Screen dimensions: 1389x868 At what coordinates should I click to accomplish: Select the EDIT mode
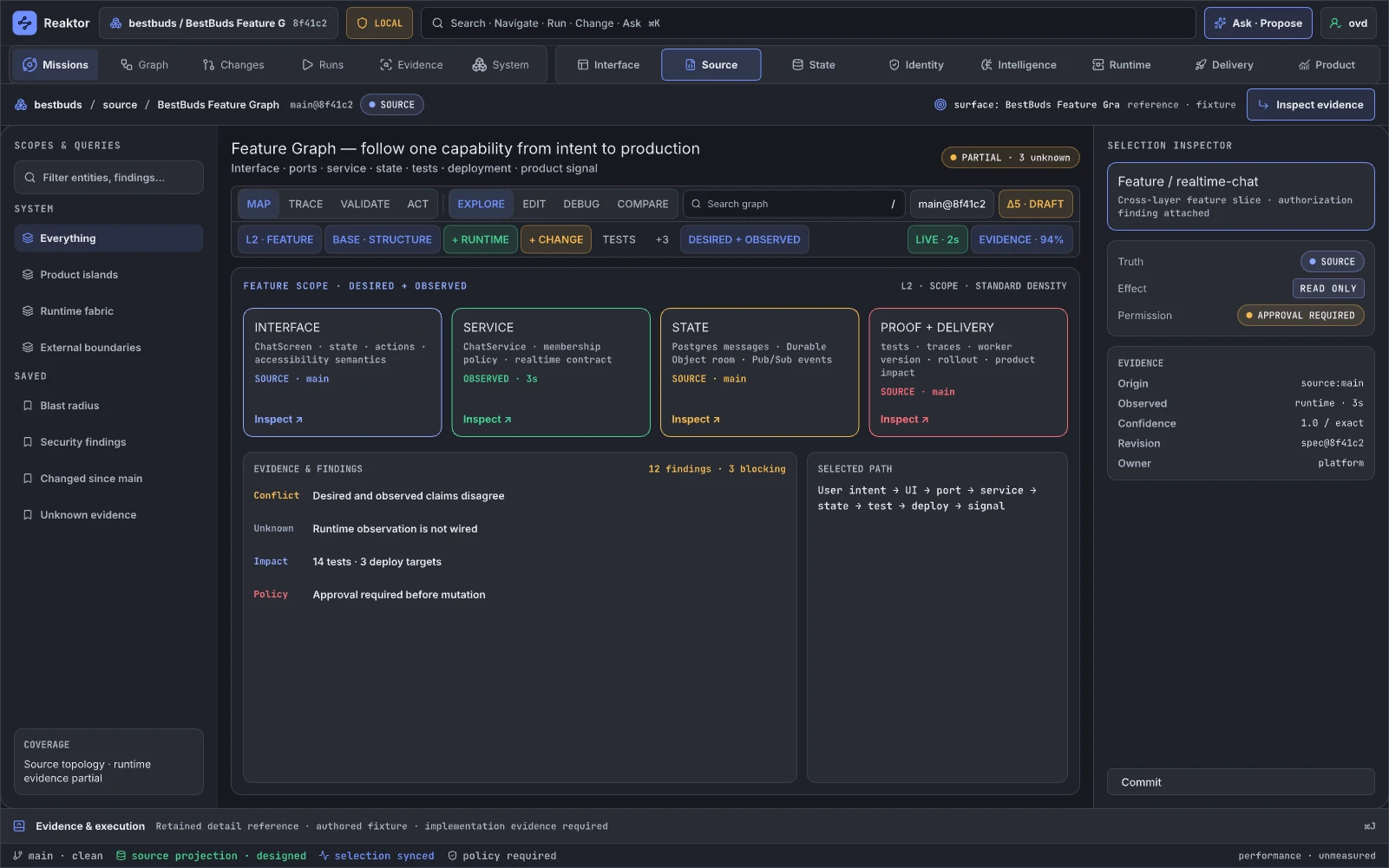click(534, 205)
